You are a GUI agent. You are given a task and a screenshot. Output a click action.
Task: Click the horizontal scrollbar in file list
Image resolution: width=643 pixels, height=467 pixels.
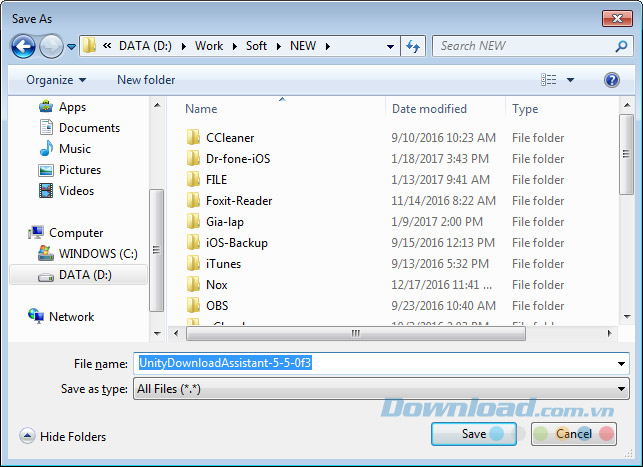[354, 334]
